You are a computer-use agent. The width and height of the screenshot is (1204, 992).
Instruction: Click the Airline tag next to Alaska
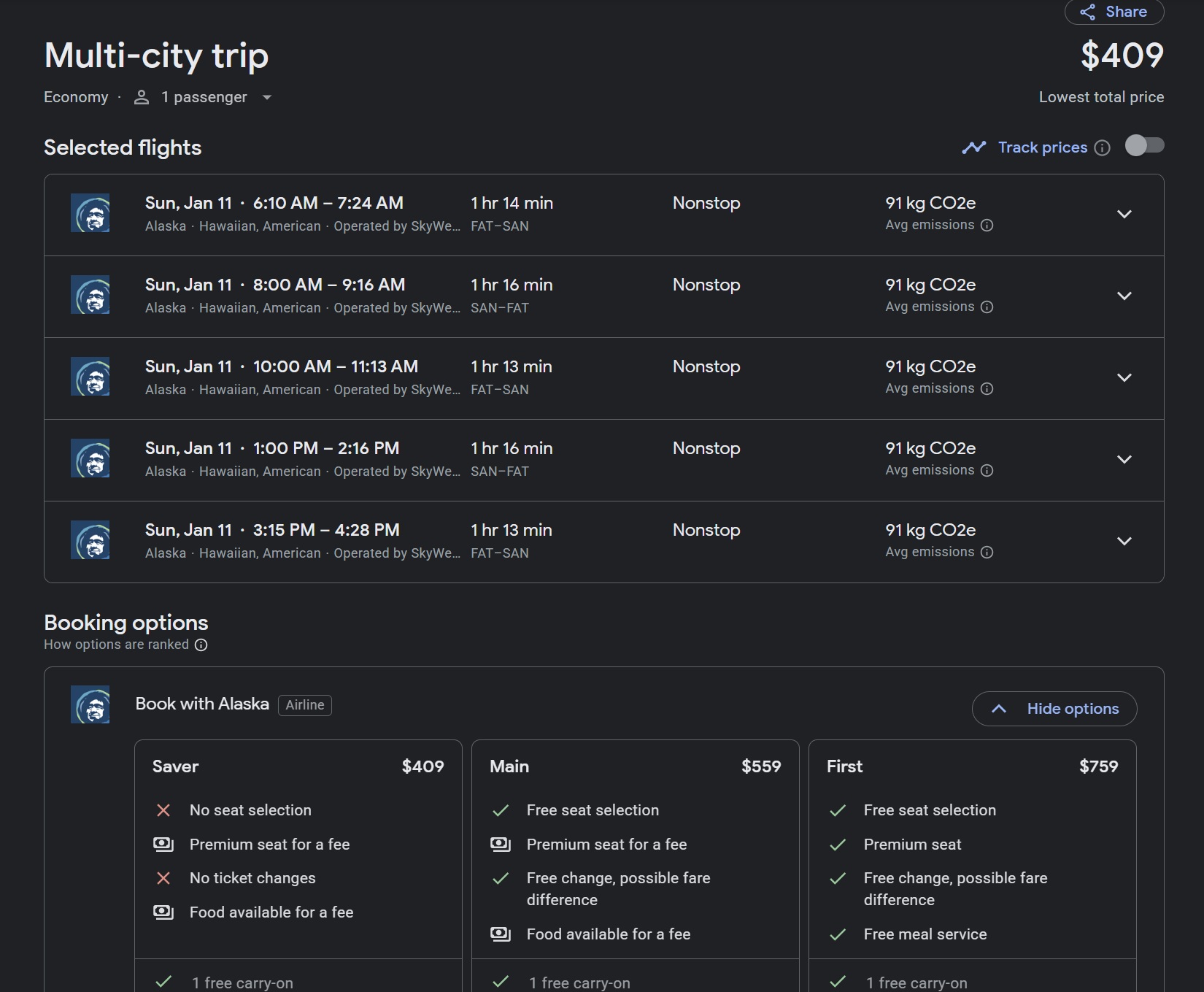[305, 705]
